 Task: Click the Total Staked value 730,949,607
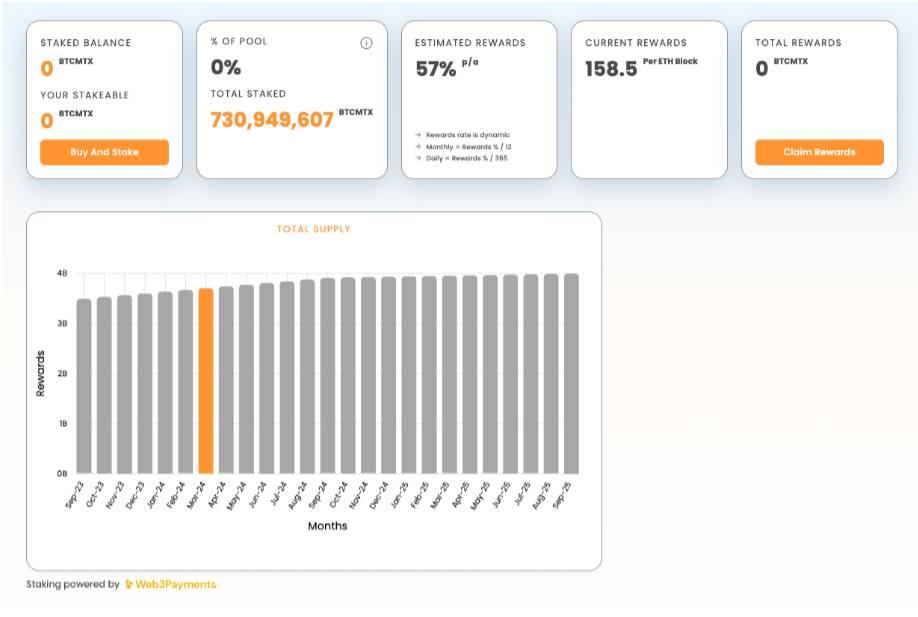[272, 119]
